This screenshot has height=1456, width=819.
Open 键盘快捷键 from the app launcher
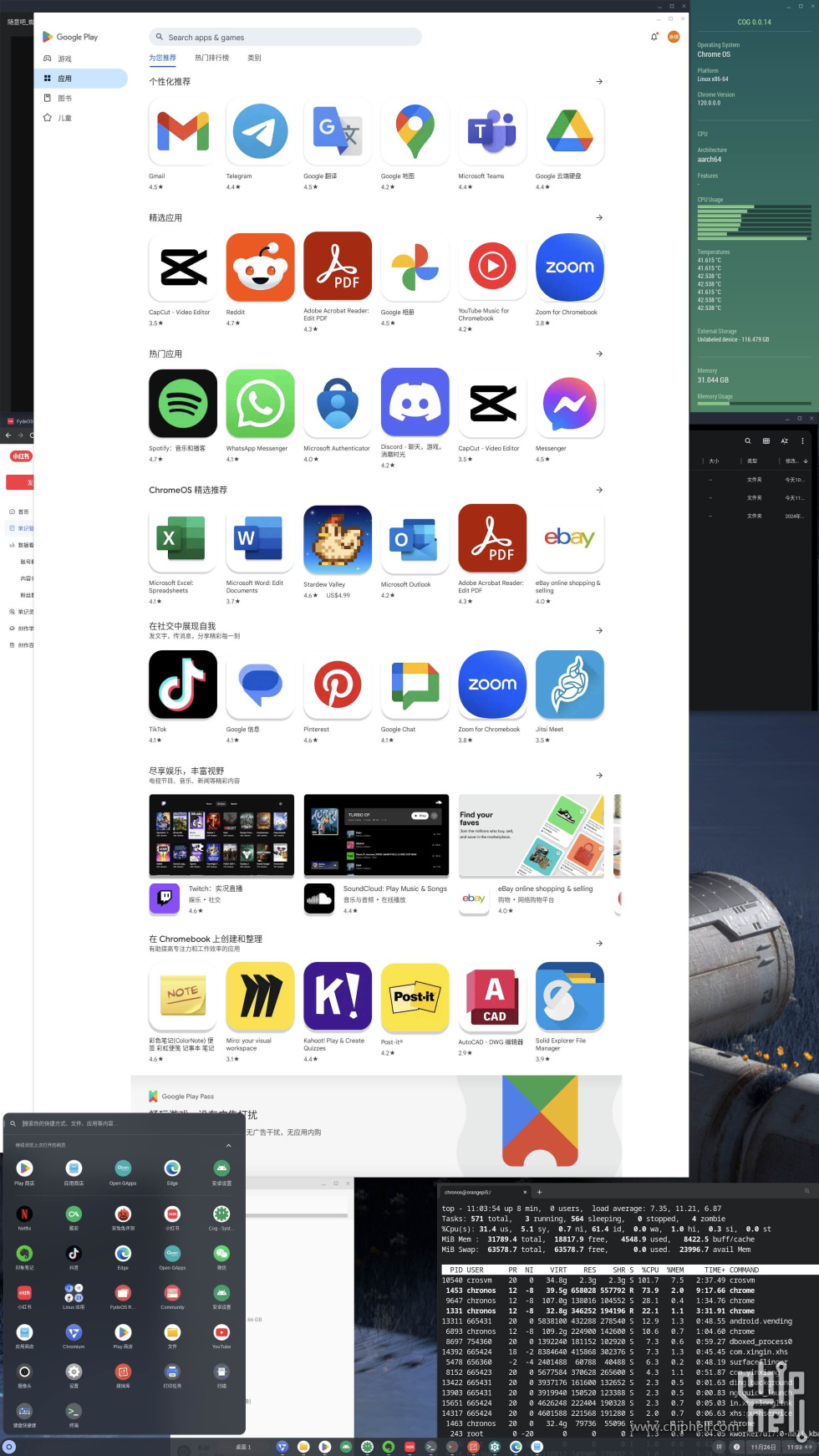point(24,1414)
